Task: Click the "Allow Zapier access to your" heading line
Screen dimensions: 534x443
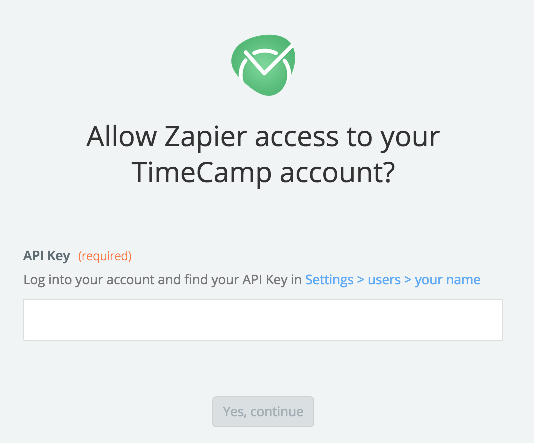Action: tap(263, 137)
